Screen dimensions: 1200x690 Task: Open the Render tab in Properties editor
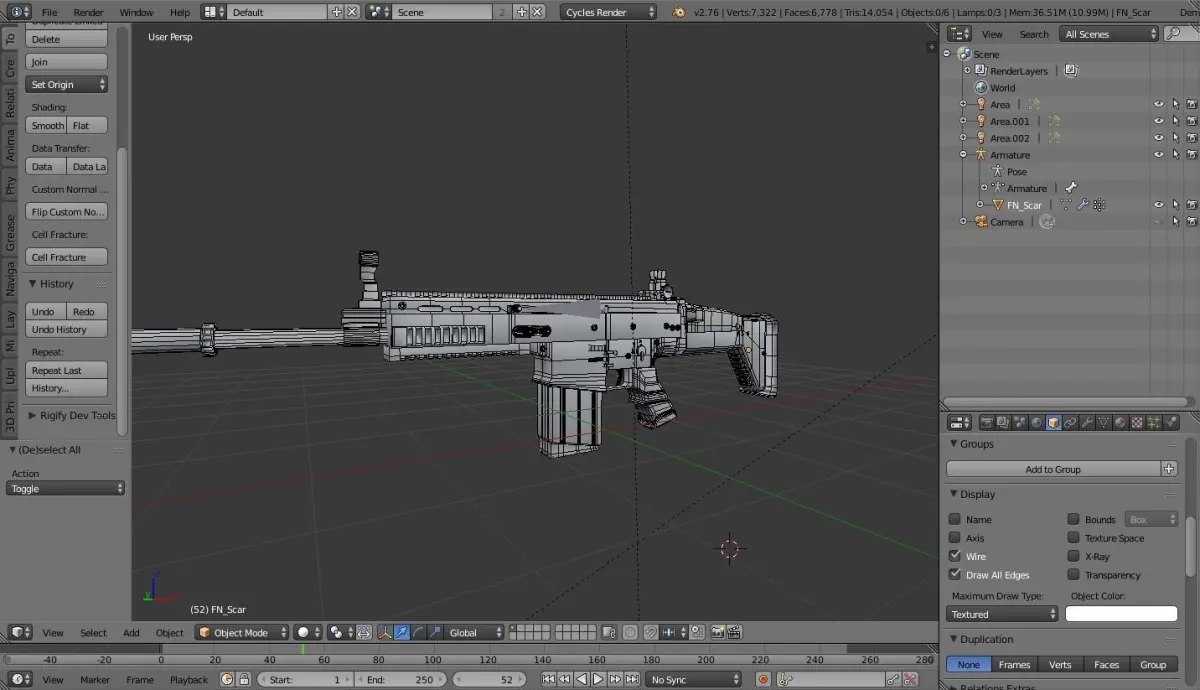click(987, 423)
